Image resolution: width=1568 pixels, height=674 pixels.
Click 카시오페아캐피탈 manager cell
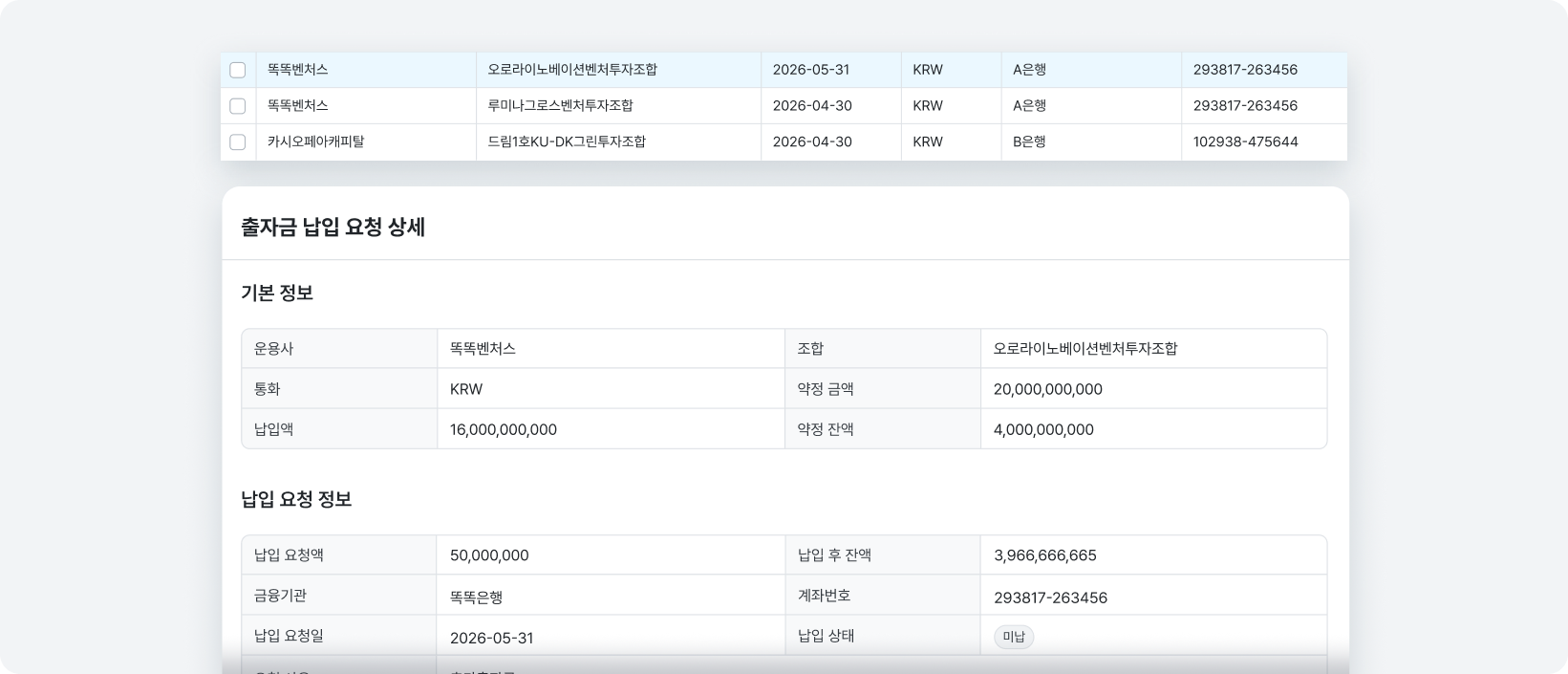click(x=315, y=142)
